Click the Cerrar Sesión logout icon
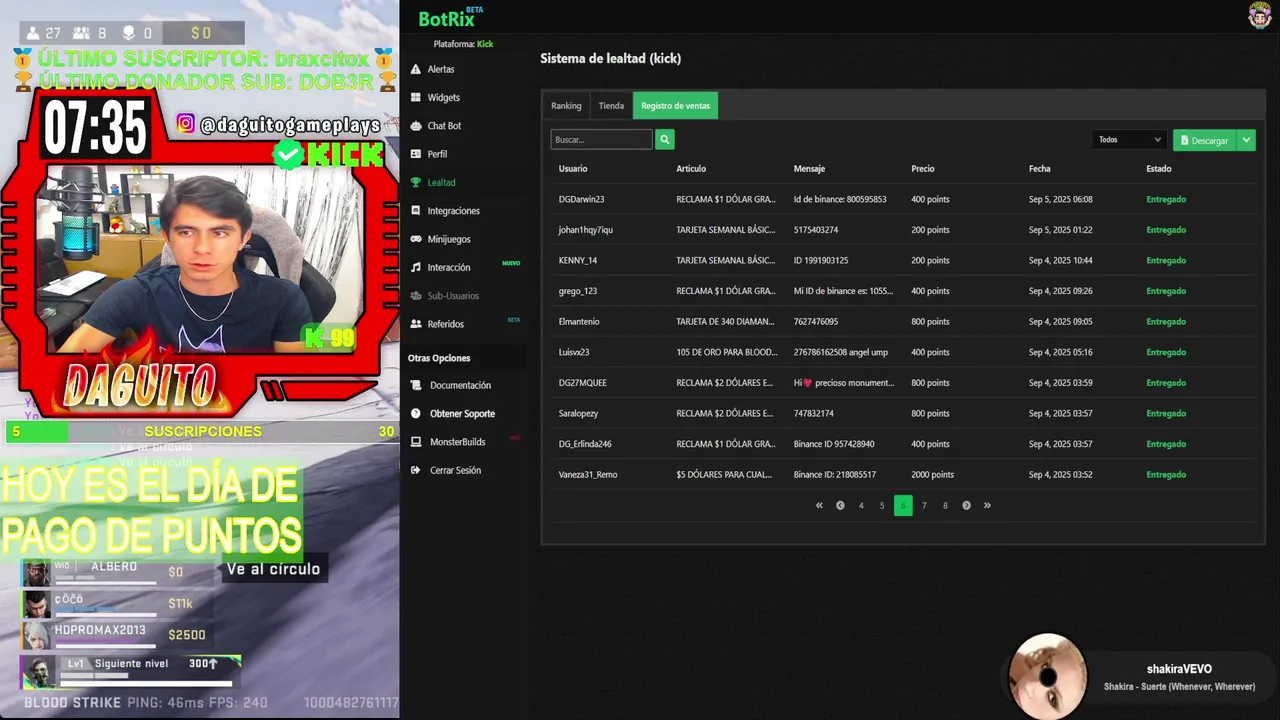The image size is (1280, 720). 416,470
